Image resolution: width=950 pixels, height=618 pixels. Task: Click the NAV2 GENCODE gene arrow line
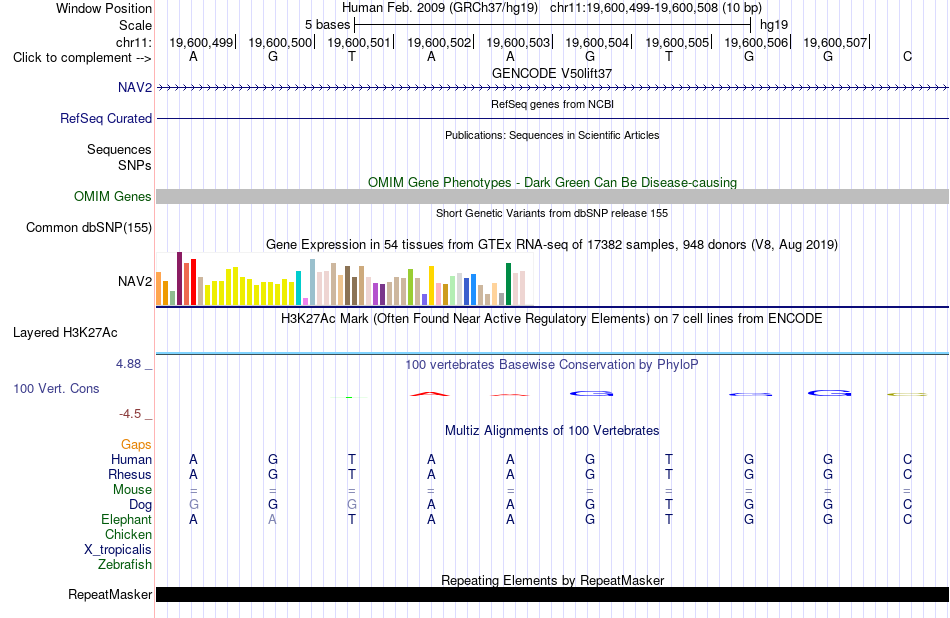click(x=553, y=88)
